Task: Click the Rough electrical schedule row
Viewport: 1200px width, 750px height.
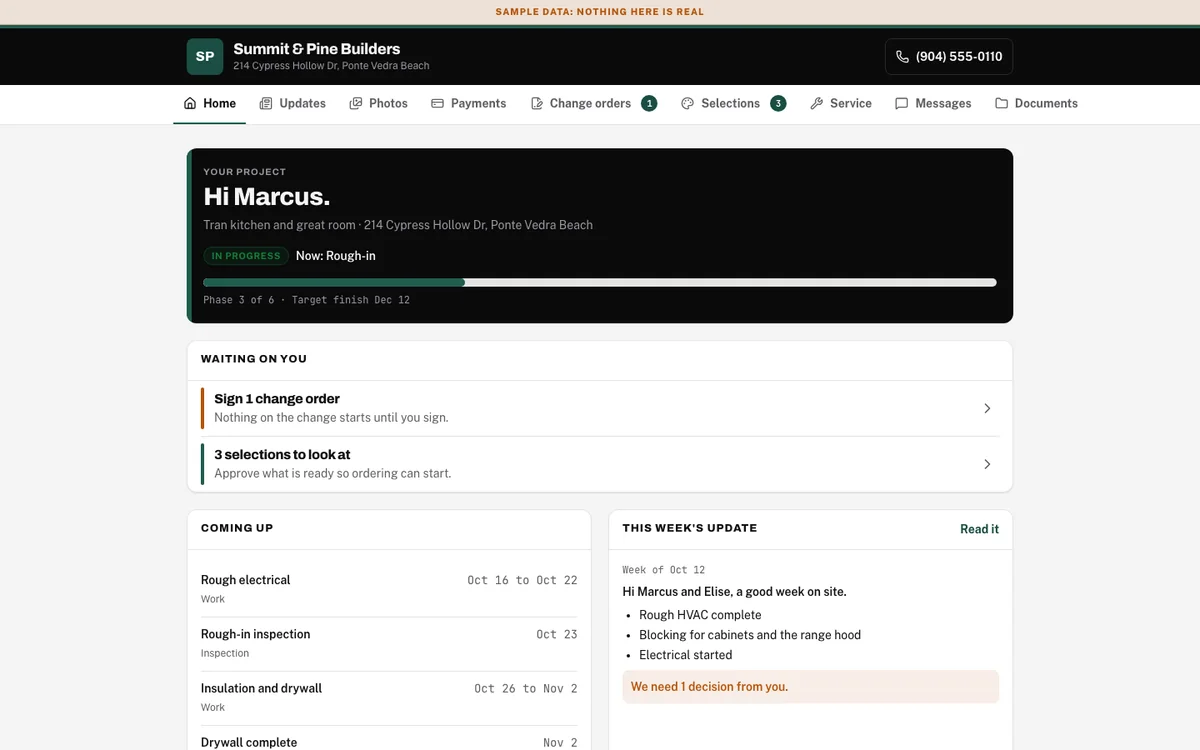Action: click(x=389, y=589)
